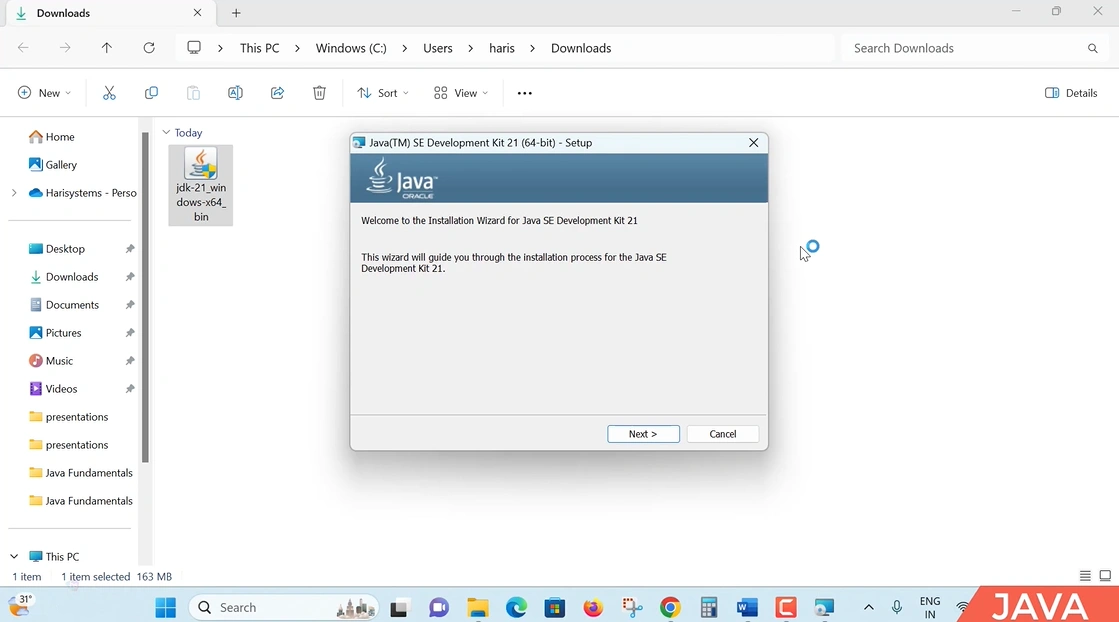Open the chat app icon in taskbar
This screenshot has width=1119, height=622.
point(439,608)
